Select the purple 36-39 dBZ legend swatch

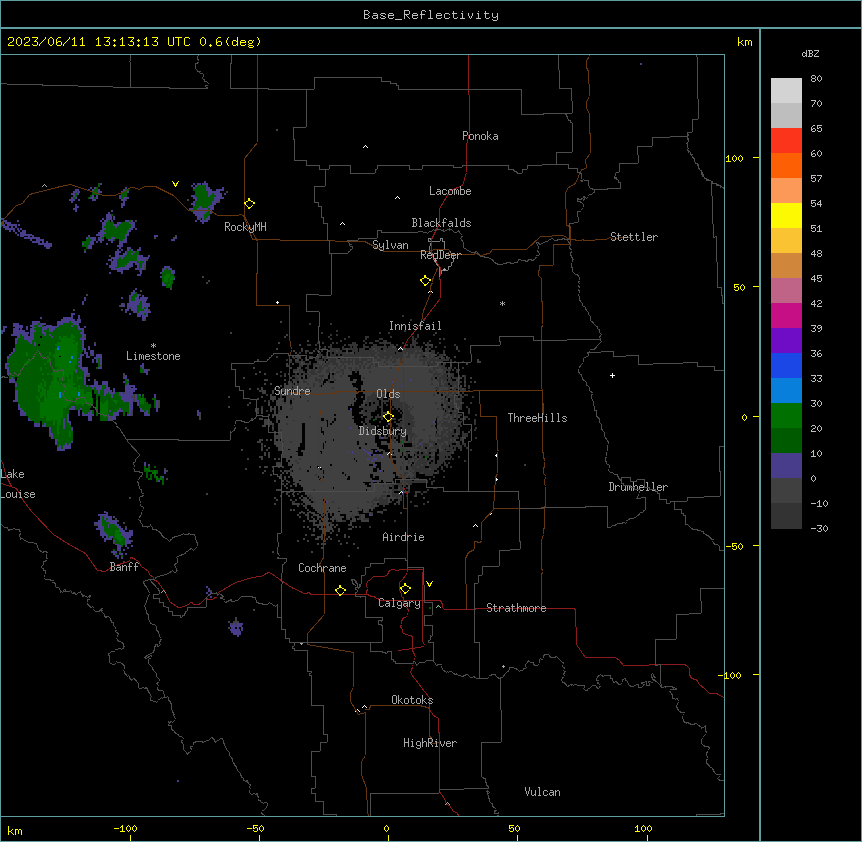pyautogui.click(x=786, y=340)
